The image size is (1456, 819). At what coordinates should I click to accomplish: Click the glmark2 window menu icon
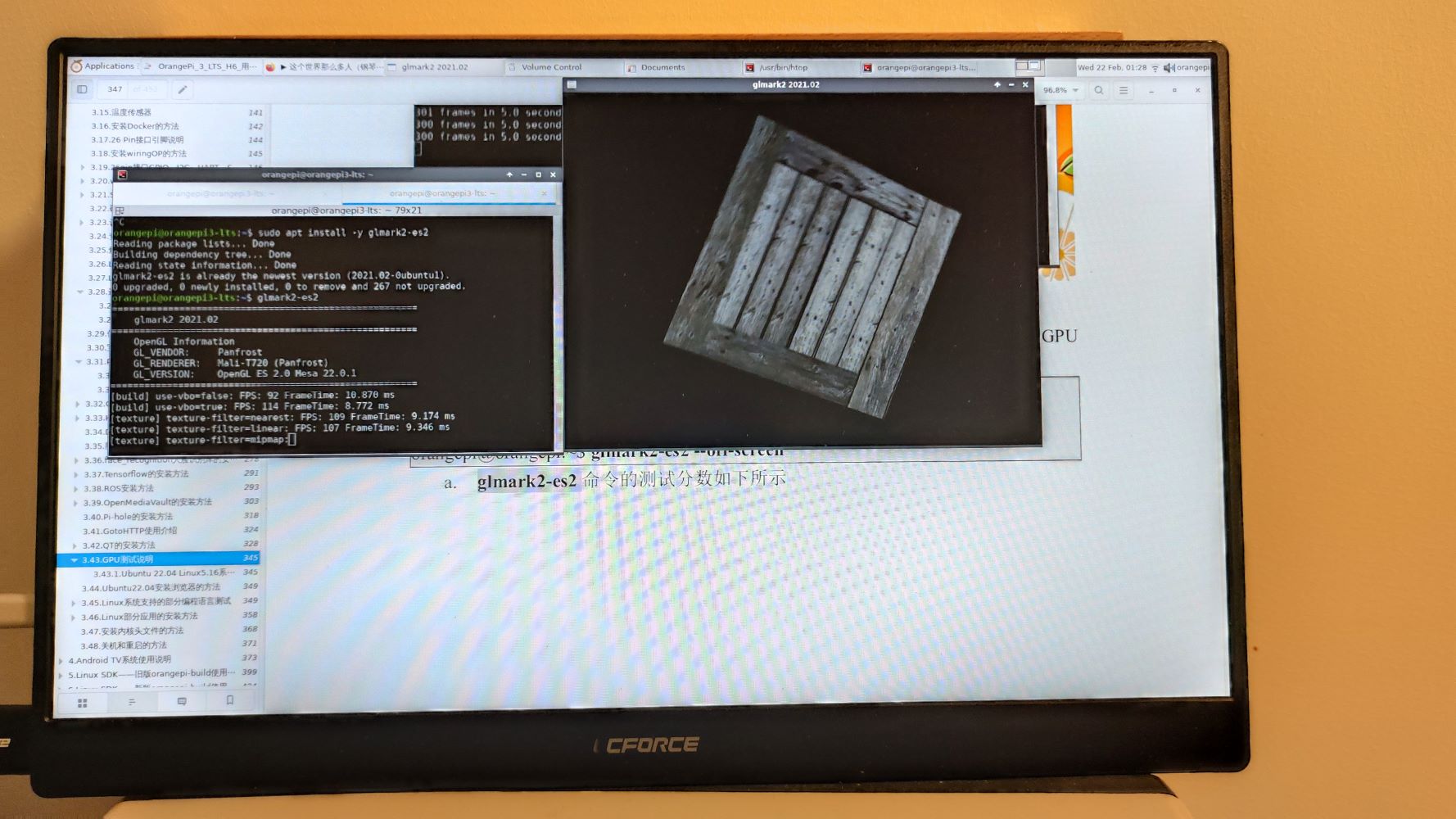pos(572,84)
